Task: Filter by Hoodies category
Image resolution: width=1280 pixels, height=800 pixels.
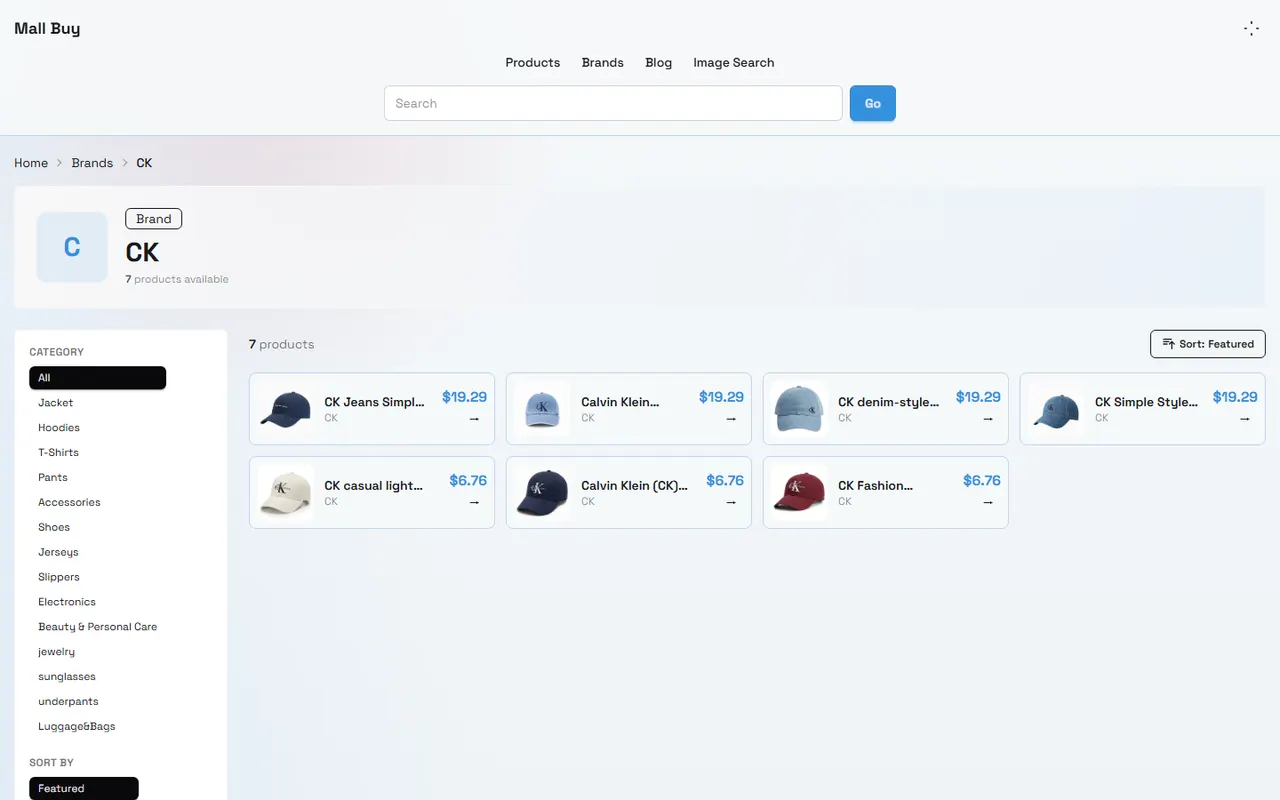Action: [x=59, y=428]
